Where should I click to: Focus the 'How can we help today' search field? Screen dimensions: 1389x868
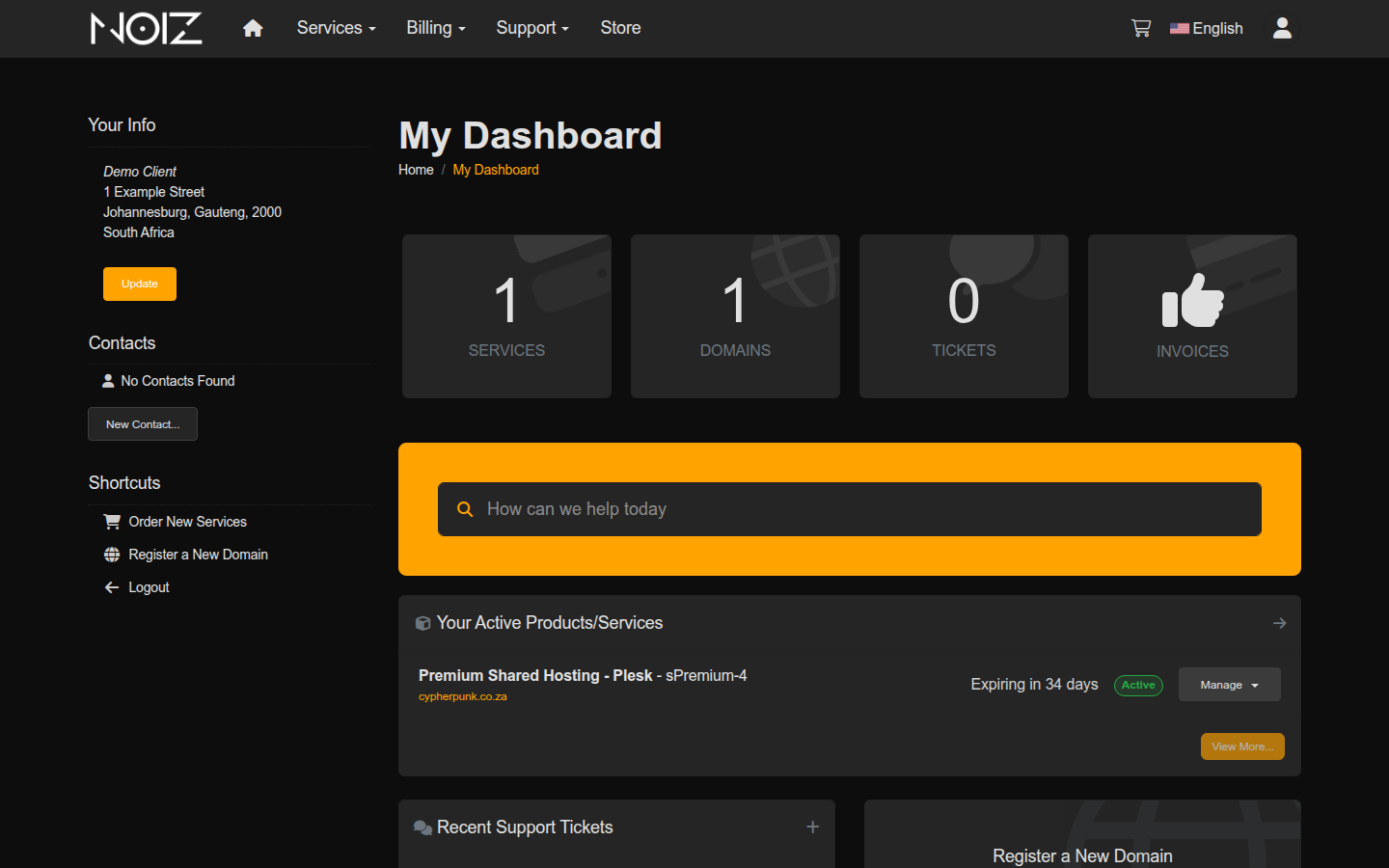click(x=850, y=509)
